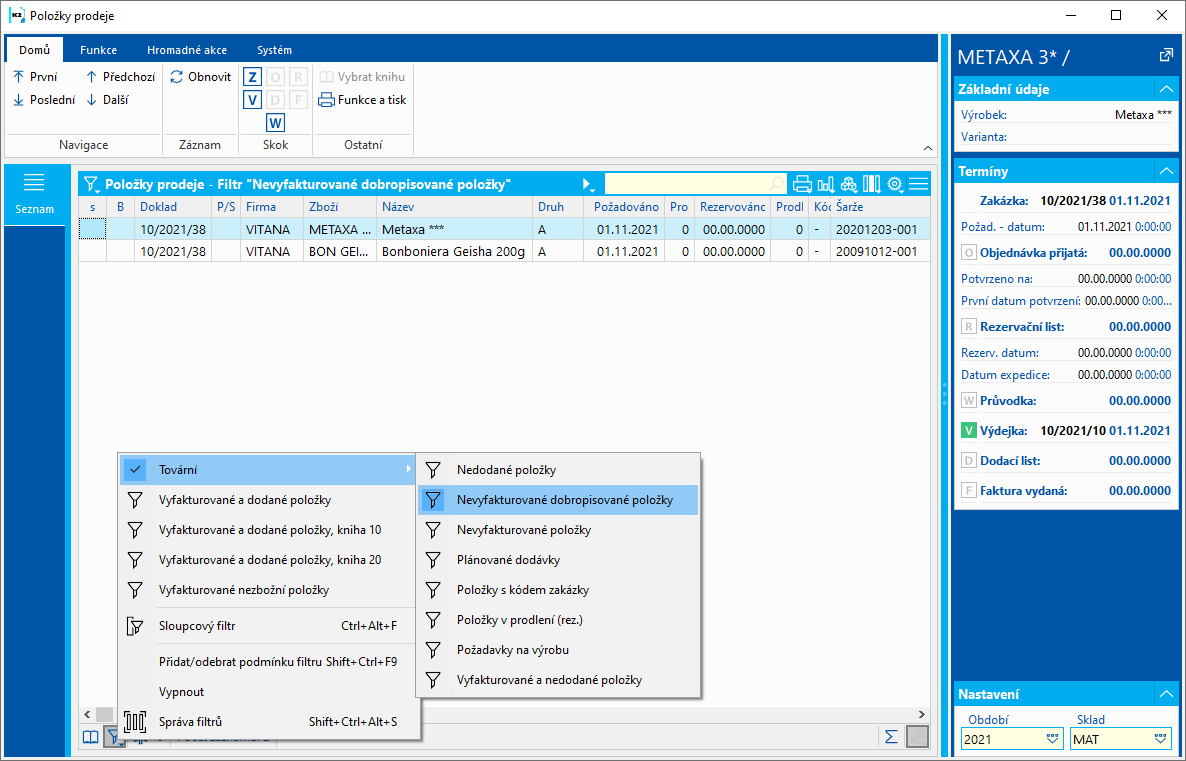Click the search field in list header
1186x761 pixels.
point(695,184)
